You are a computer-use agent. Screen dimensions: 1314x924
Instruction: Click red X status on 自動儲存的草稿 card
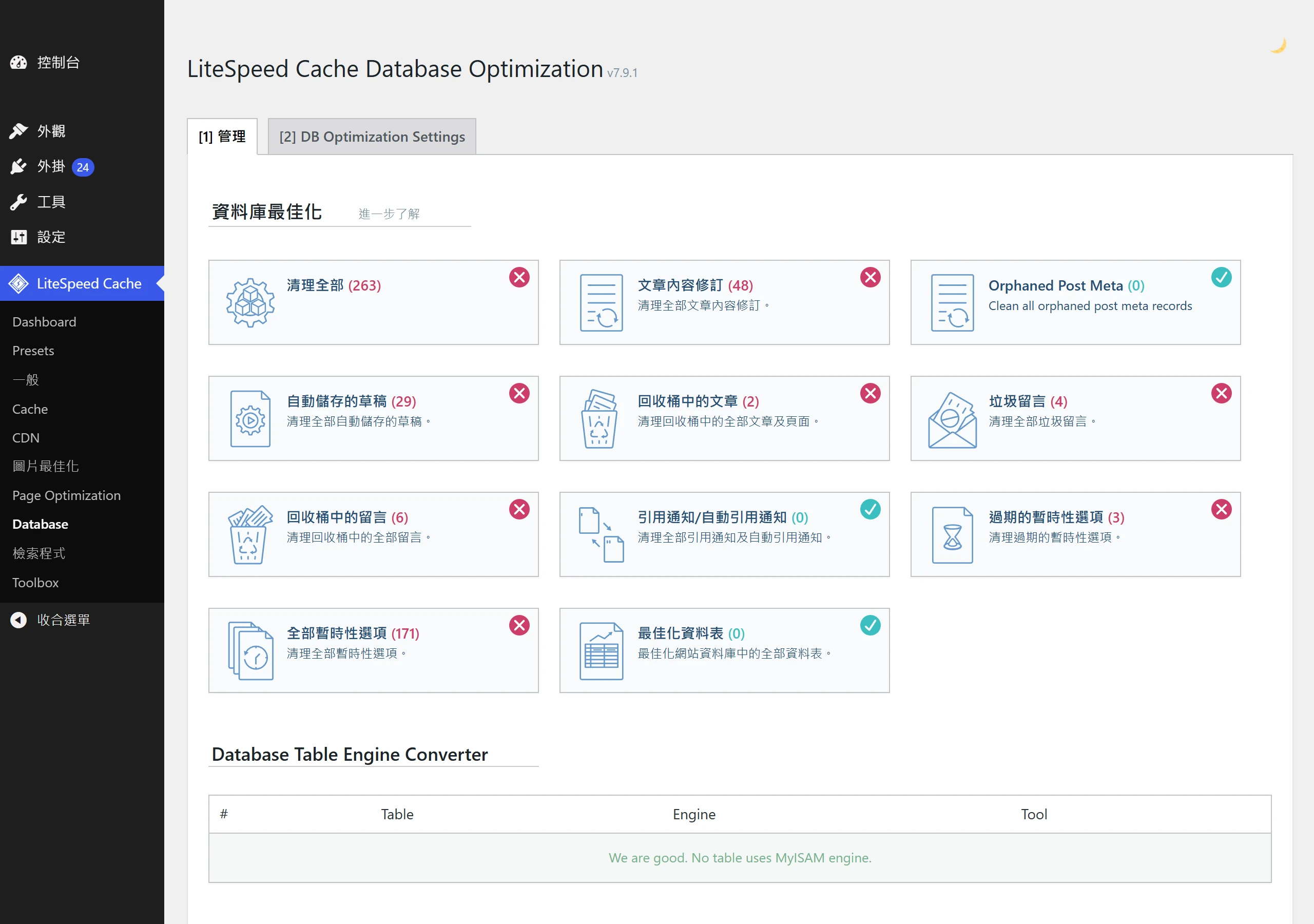pos(519,393)
